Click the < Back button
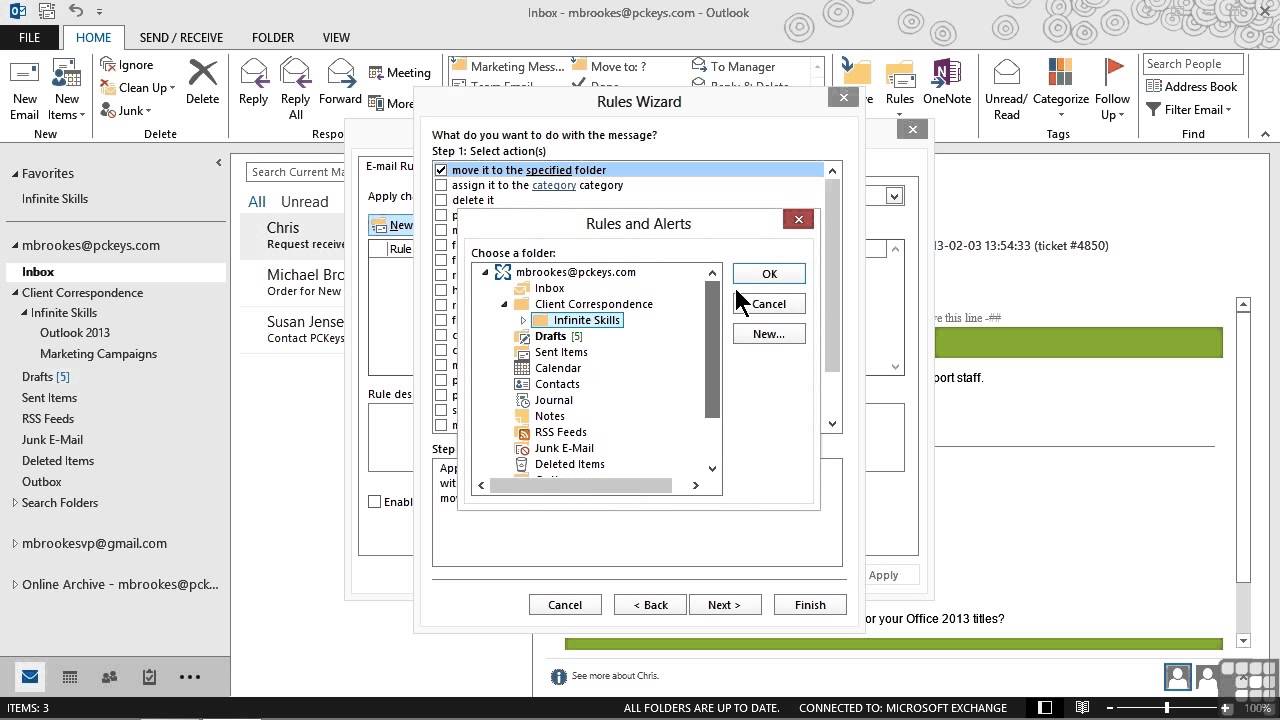This screenshot has height=720, width=1280. pyautogui.click(x=649, y=605)
